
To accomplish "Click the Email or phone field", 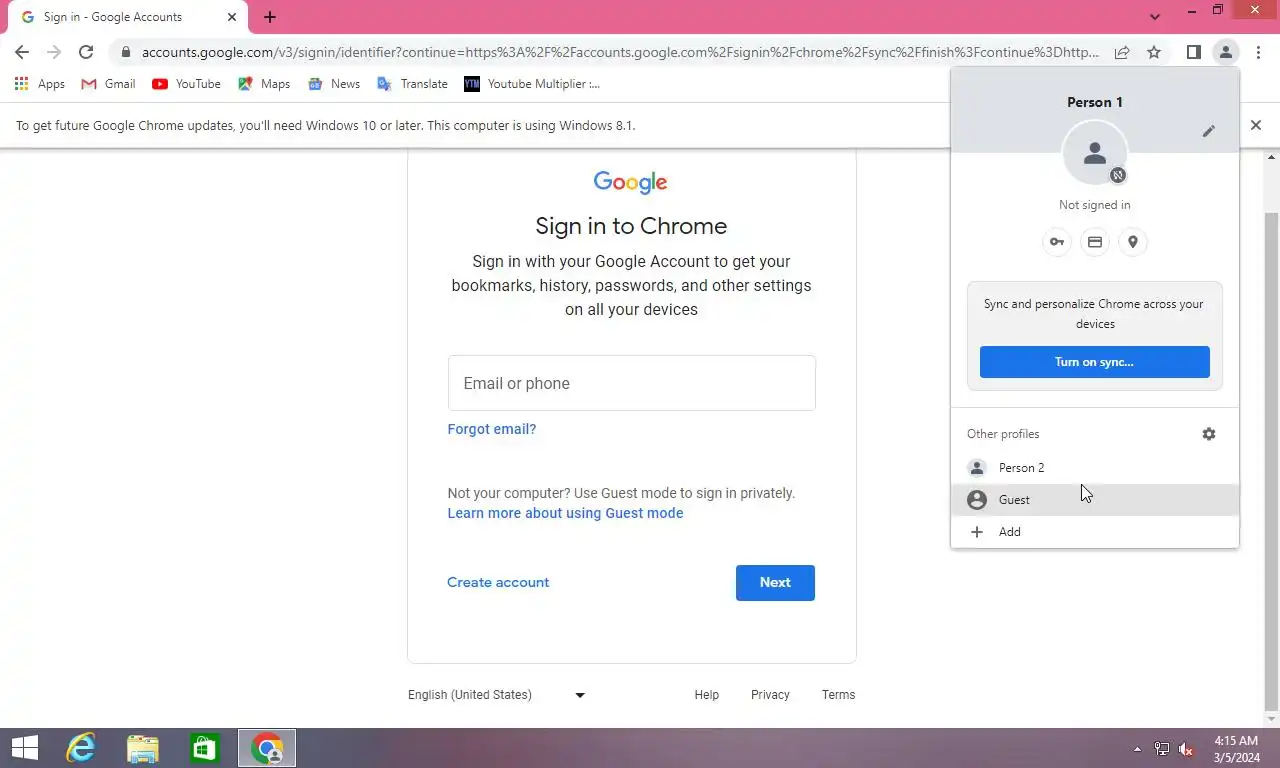I will 632,383.
